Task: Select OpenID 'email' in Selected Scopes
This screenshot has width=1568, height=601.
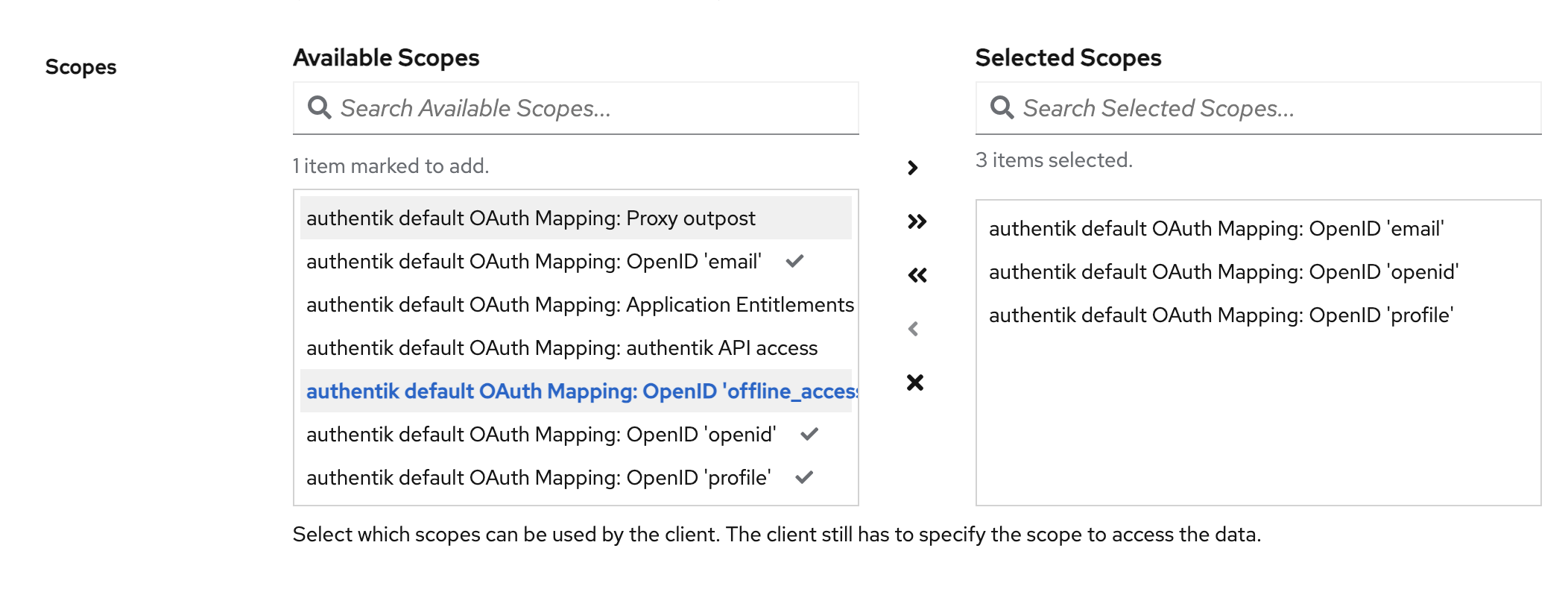Action: [x=1258, y=228]
